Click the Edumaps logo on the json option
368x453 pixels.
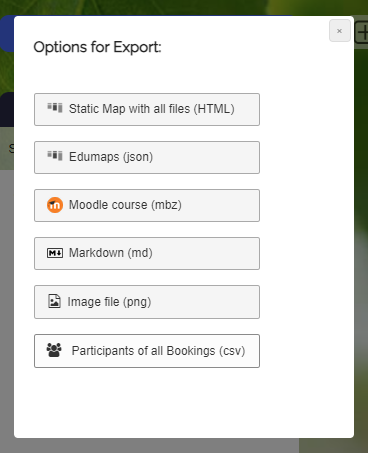tap(55, 156)
